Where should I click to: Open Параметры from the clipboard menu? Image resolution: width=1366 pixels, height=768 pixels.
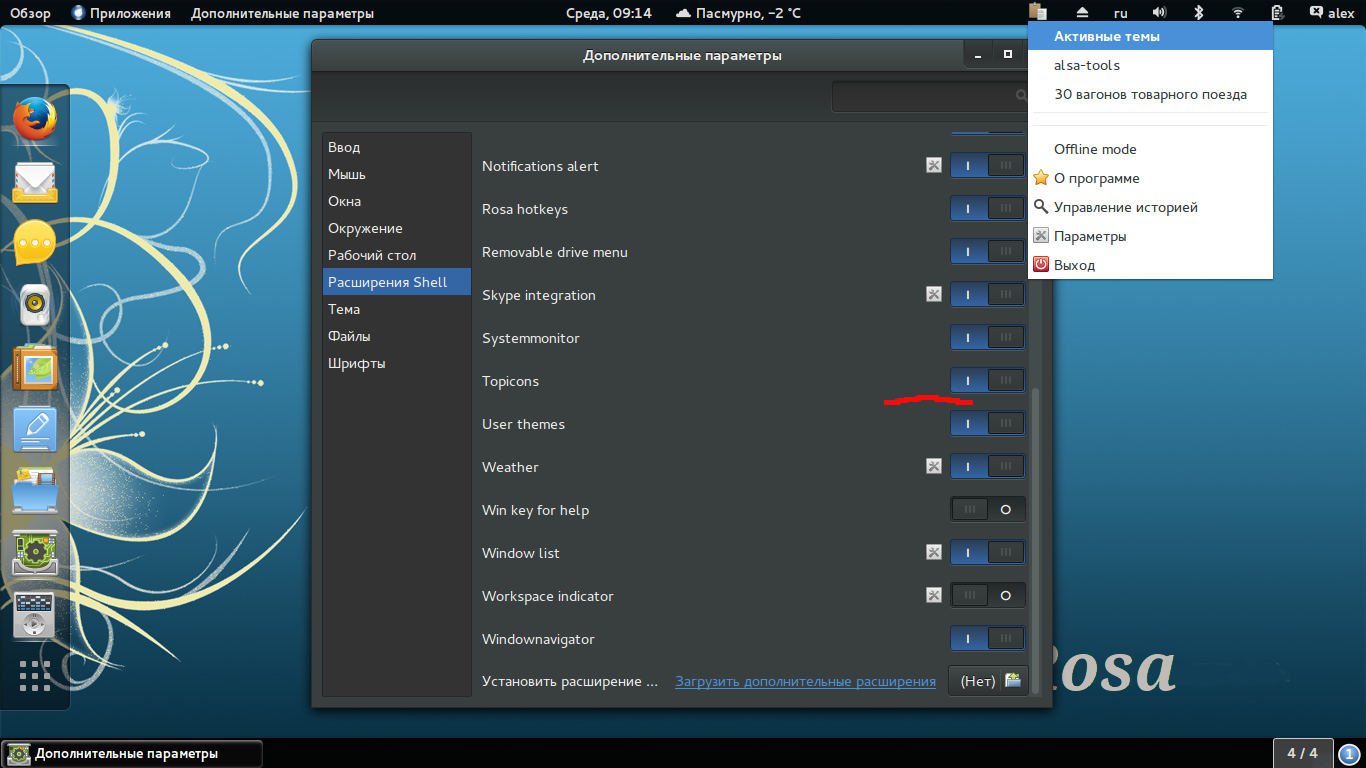tap(1150, 236)
